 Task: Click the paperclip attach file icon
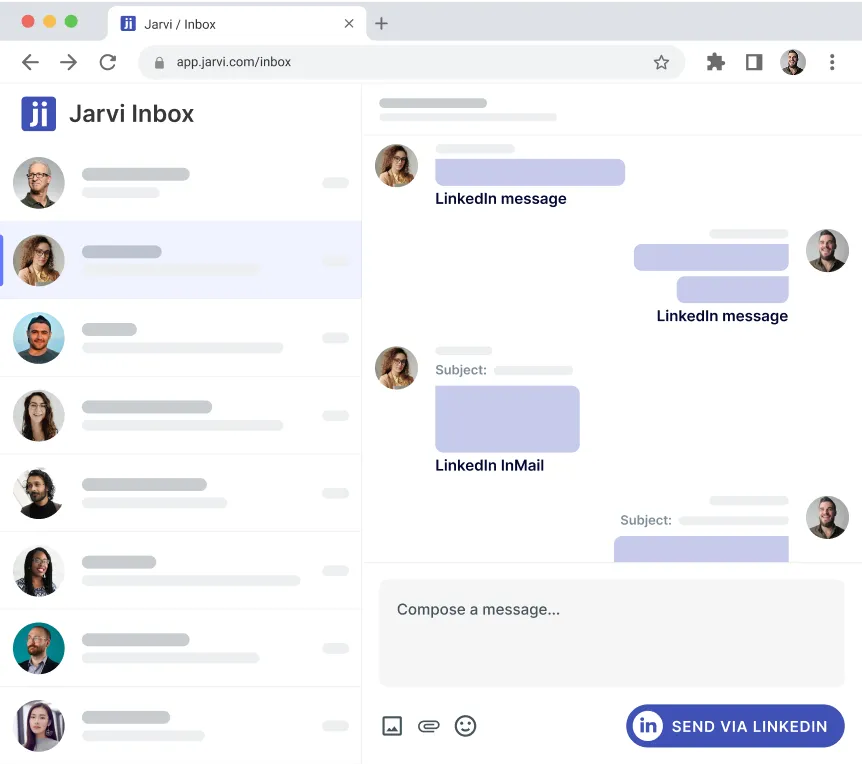[x=428, y=726]
